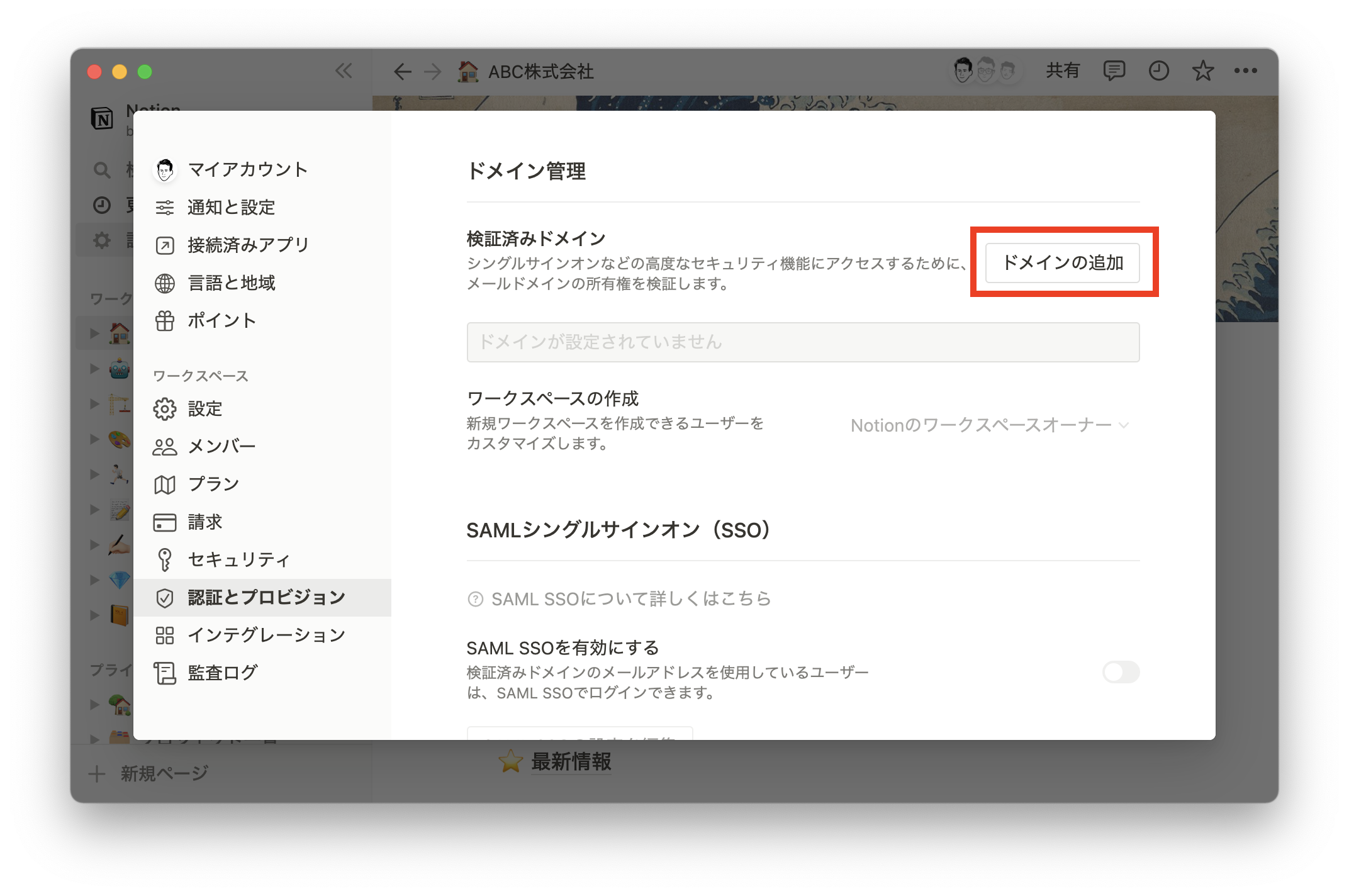Click the ドメインの追加 button
This screenshot has width=1349, height=896.
point(1062,262)
